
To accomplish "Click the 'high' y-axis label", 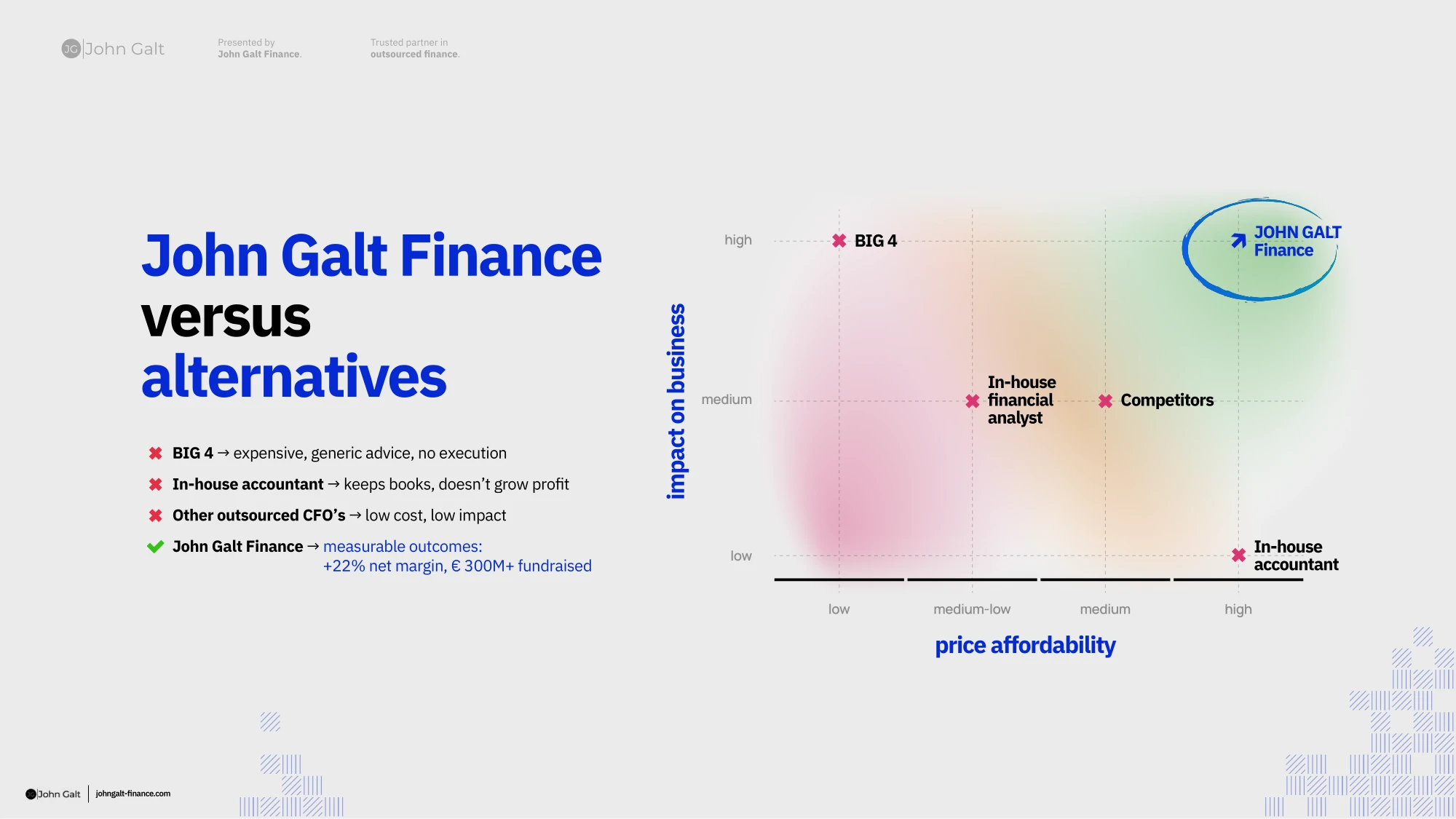I will point(738,240).
